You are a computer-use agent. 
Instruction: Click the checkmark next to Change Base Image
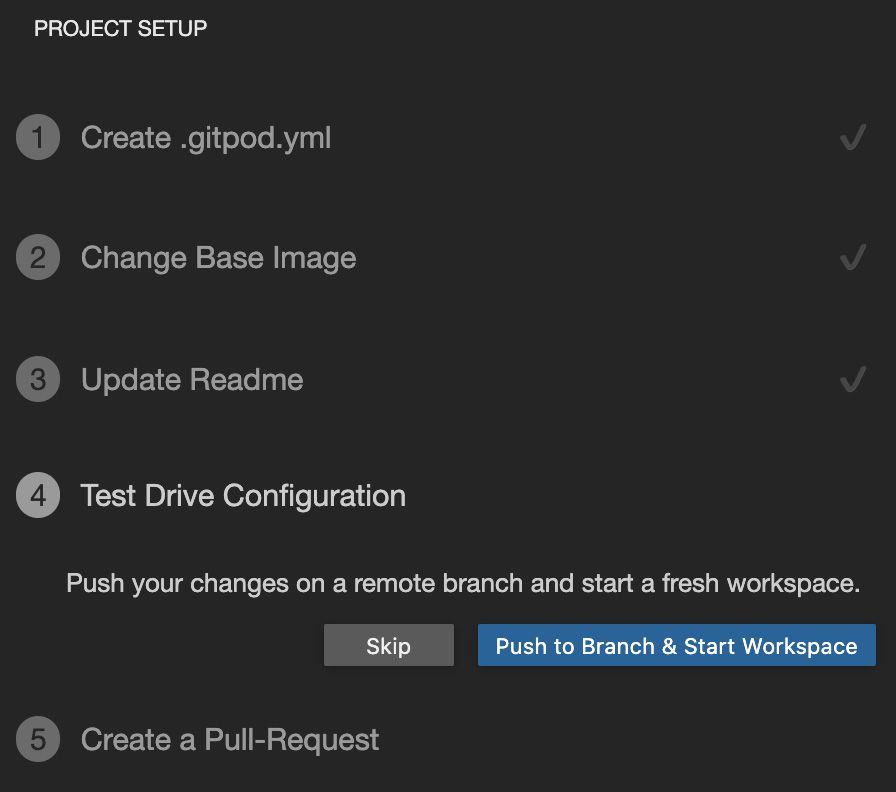[x=853, y=257]
